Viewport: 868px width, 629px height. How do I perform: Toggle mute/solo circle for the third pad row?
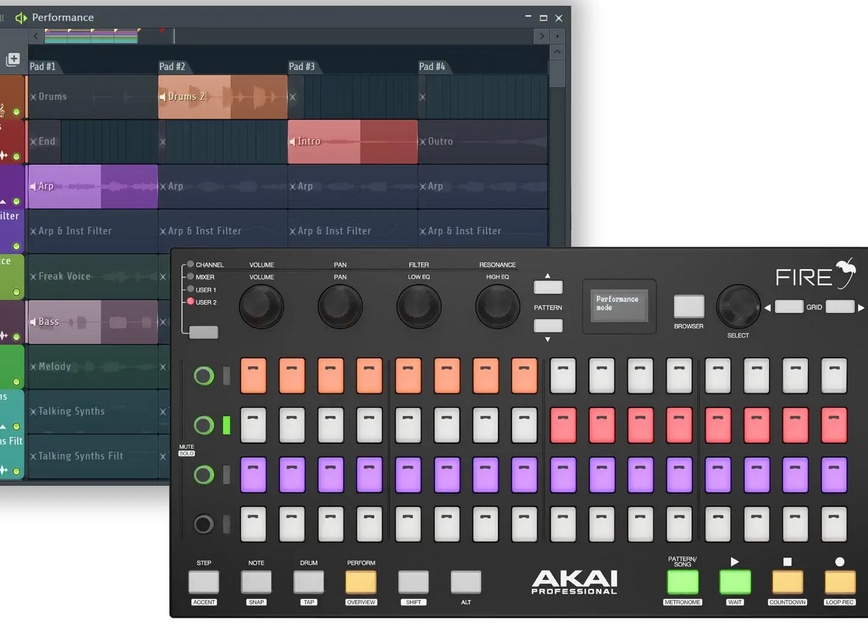(204, 475)
